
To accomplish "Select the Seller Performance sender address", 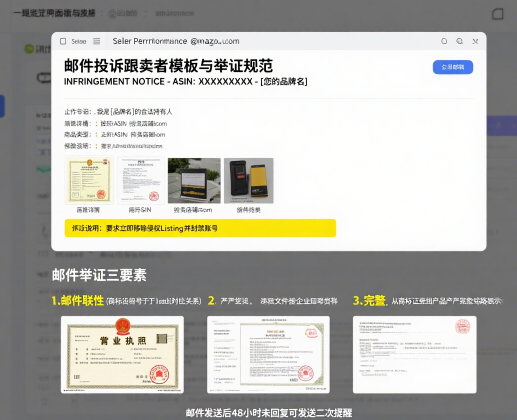I will (176, 41).
